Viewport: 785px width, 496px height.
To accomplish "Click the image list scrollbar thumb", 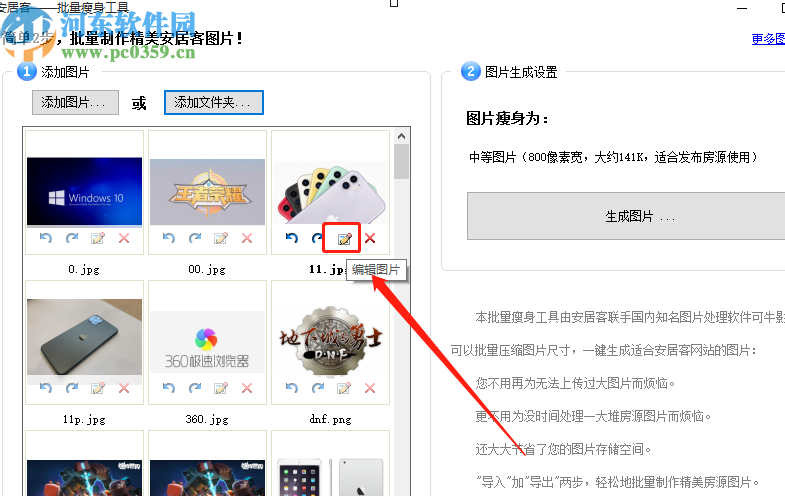I will click(401, 161).
